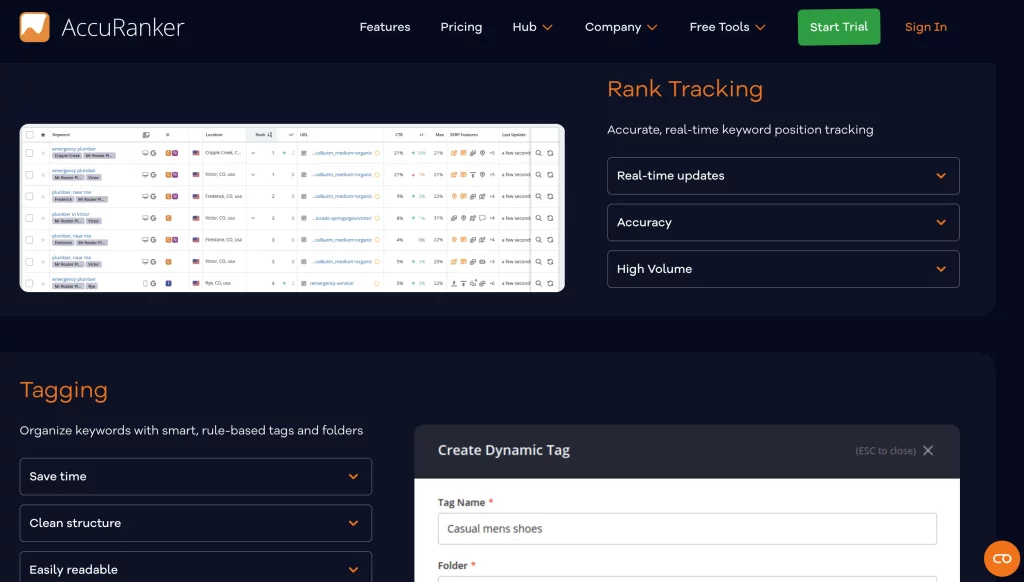This screenshot has height=582, width=1024.
Task: Click the search icon in the Frederick row
Action: click(x=539, y=196)
